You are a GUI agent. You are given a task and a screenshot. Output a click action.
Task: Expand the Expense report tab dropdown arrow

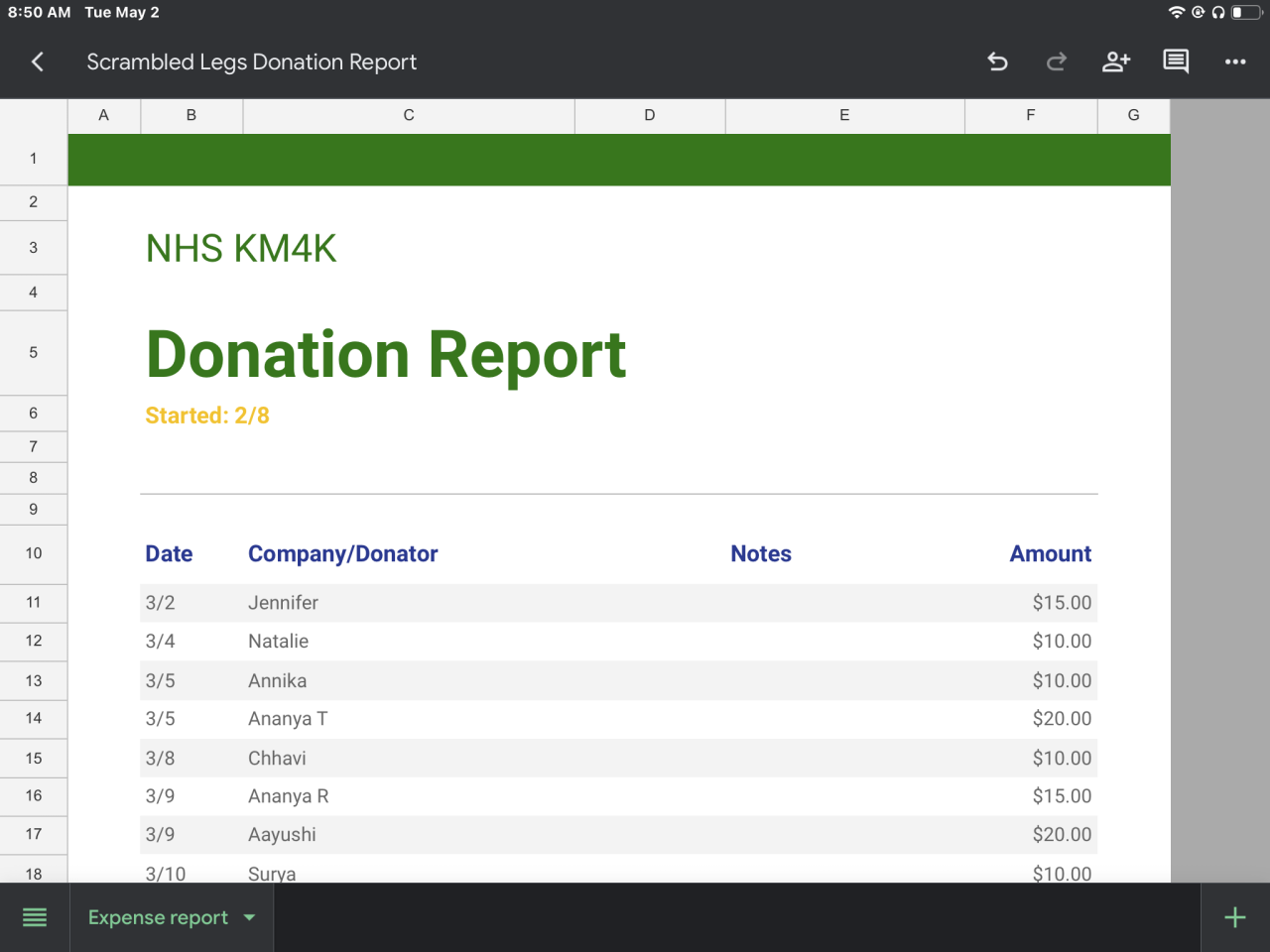point(250,917)
